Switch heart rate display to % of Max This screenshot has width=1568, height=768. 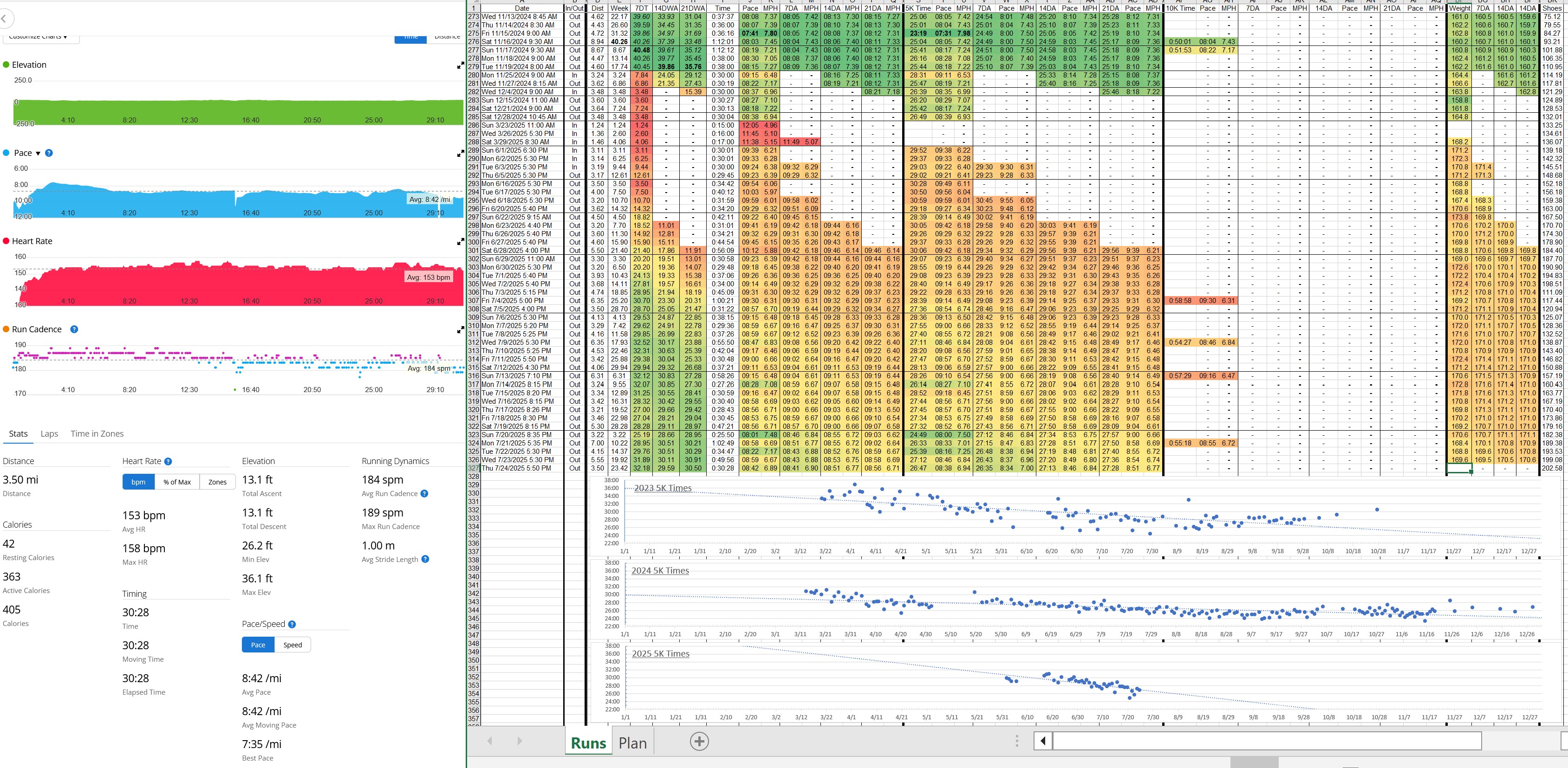(x=176, y=482)
